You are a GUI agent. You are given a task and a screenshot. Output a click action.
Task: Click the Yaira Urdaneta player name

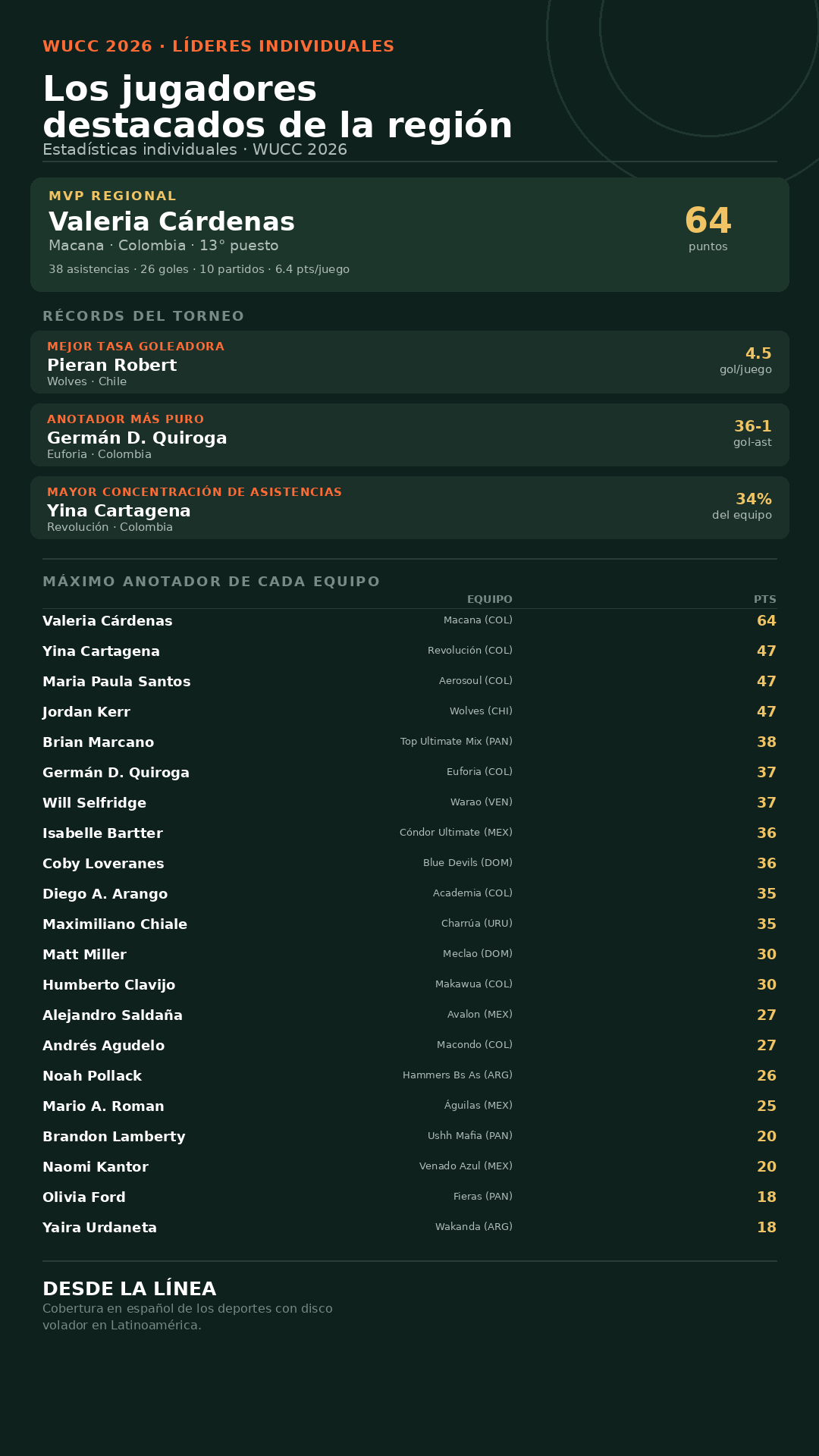click(99, 1227)
